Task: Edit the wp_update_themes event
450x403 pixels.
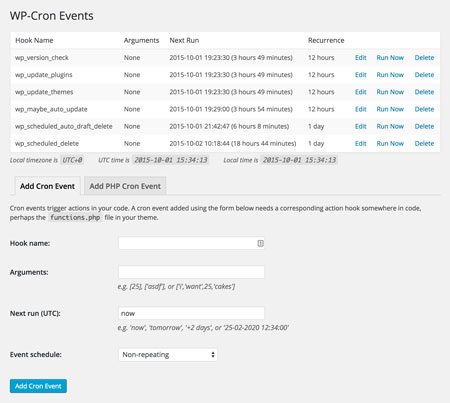Action: click(361, 92)
